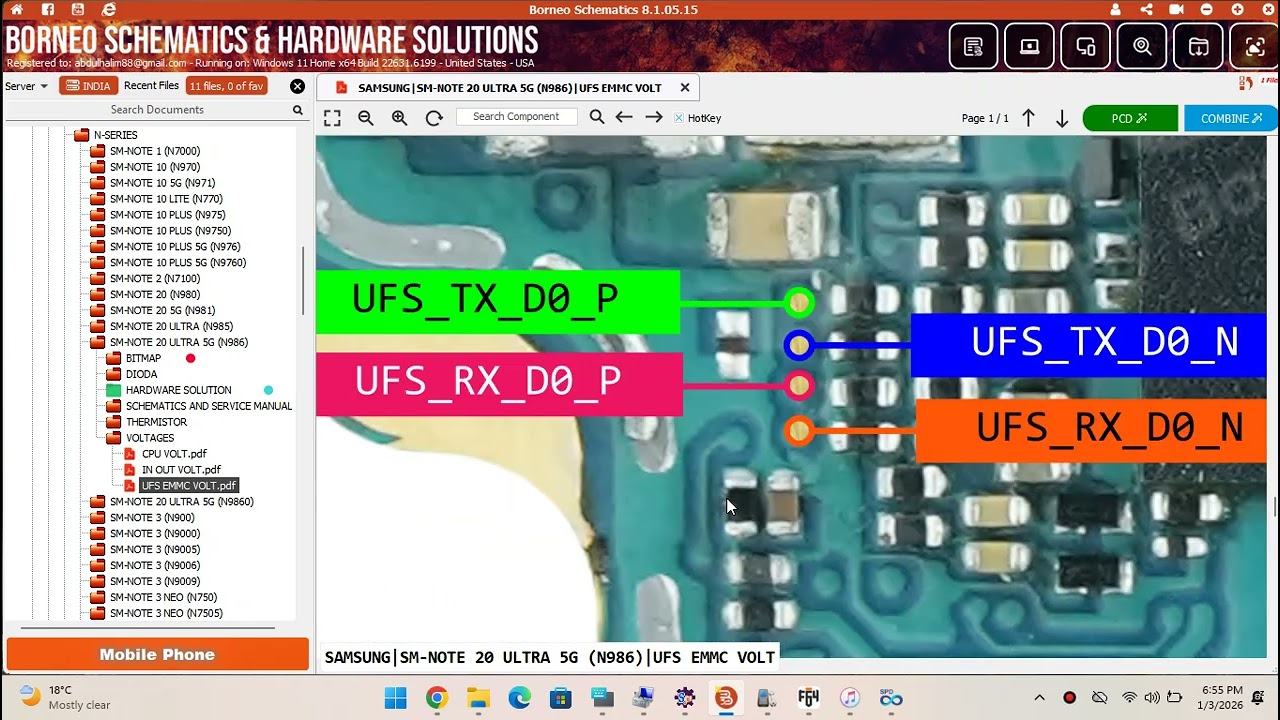This screenshot has height=720, width=1280.
Task: Open SM-NOTE 3 NEO (N7505) folder
Action: (166, 614)
